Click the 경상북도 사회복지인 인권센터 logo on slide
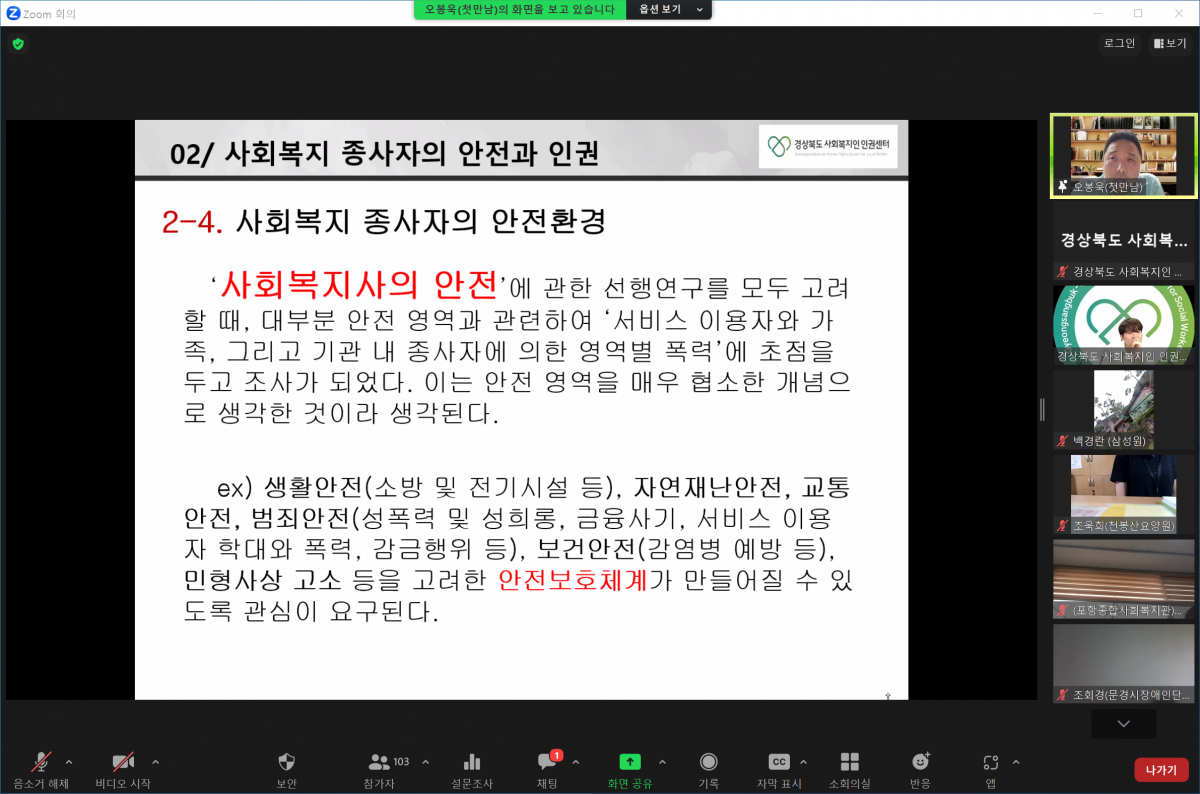The image size is (1200, 794). (x=828, y=147)
